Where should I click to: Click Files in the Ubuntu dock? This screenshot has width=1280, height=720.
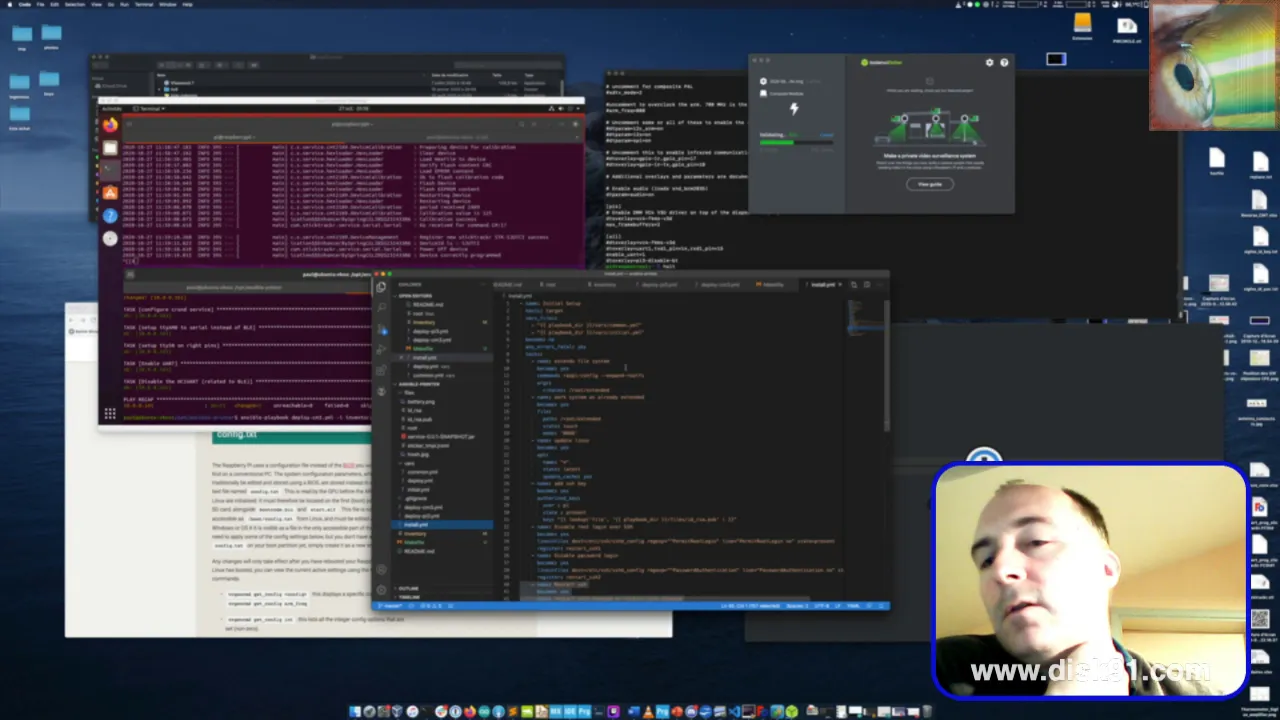tap(110, 148)
